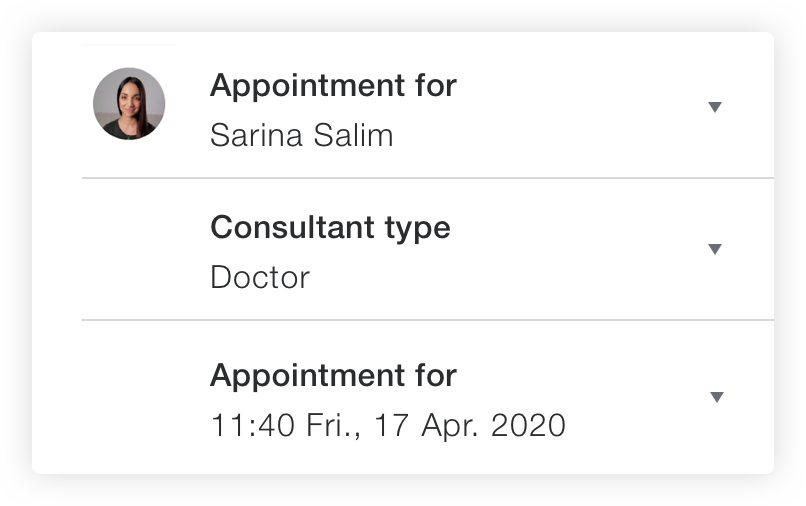Tap the triangle icon beside Doctor
Viewport: 806px width, 506px height.
pos(715,249)
